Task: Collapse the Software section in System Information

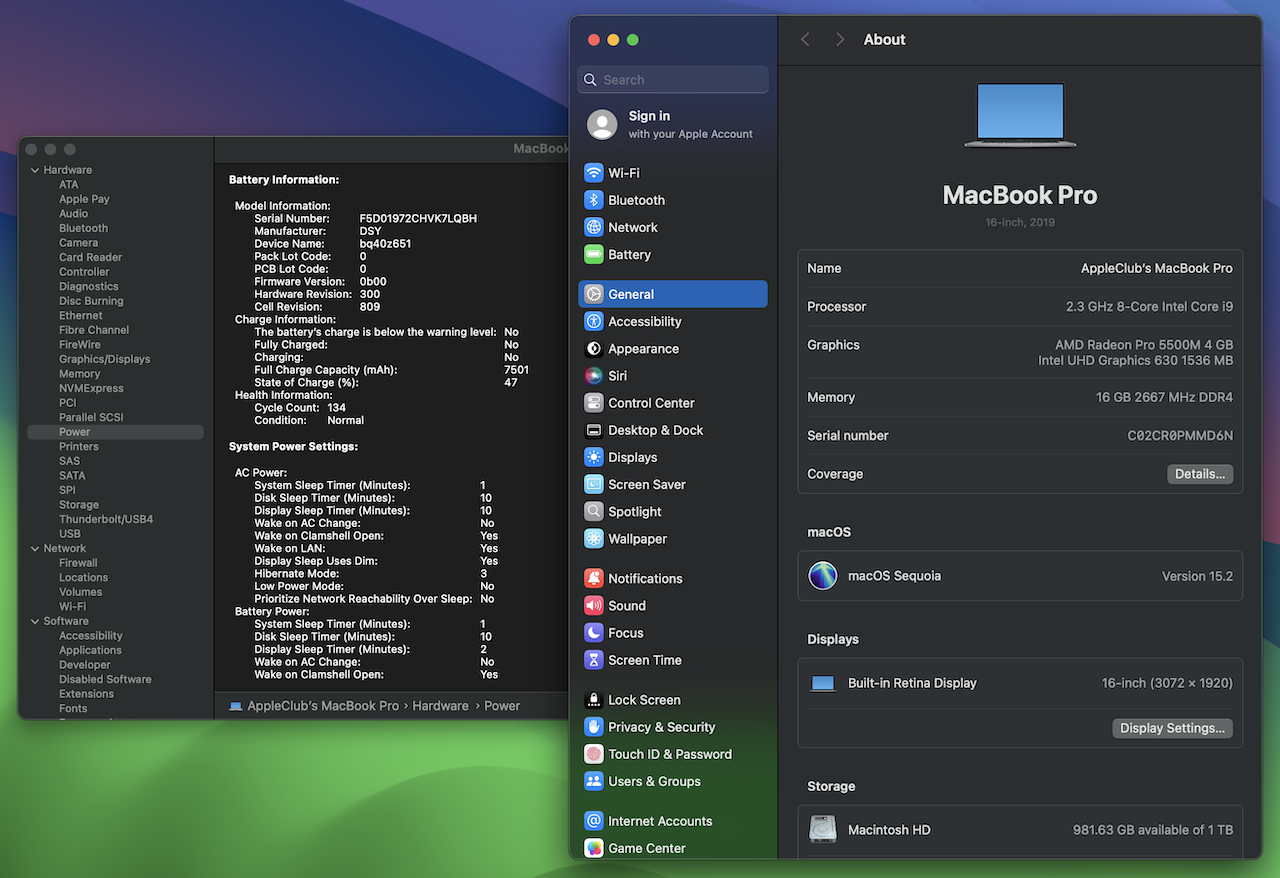Action: pyautogui.click(x=35, y=621)
